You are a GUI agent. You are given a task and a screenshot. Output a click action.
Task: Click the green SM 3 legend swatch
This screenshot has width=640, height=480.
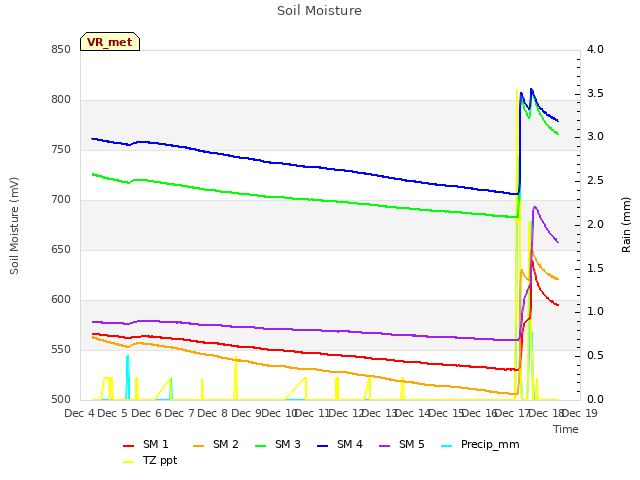[x=260, y=446]
